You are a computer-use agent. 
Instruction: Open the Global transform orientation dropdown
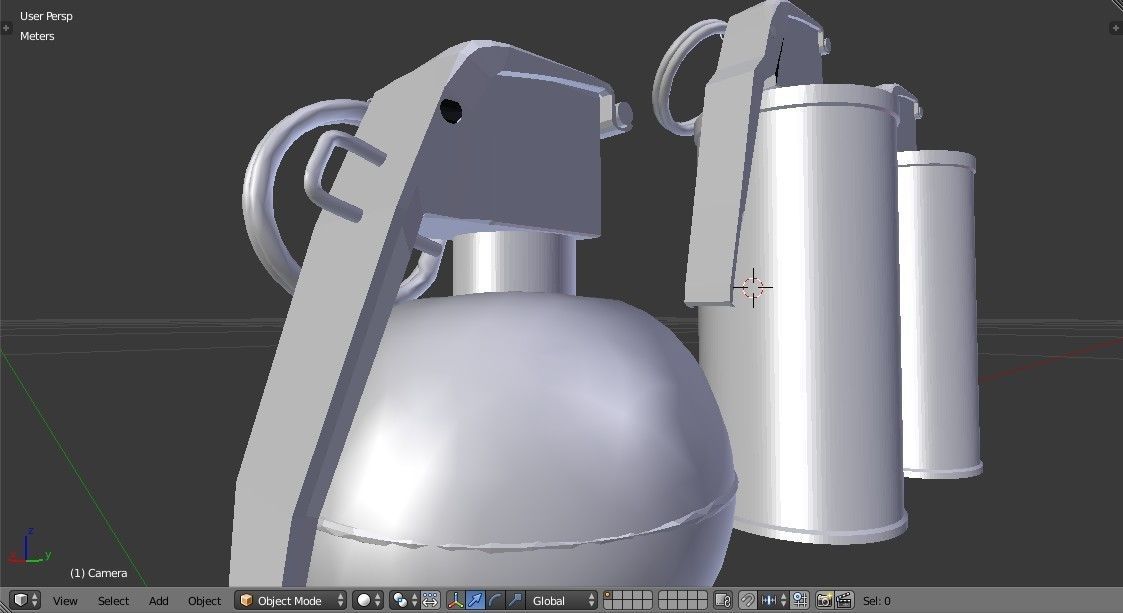(562, 600)
